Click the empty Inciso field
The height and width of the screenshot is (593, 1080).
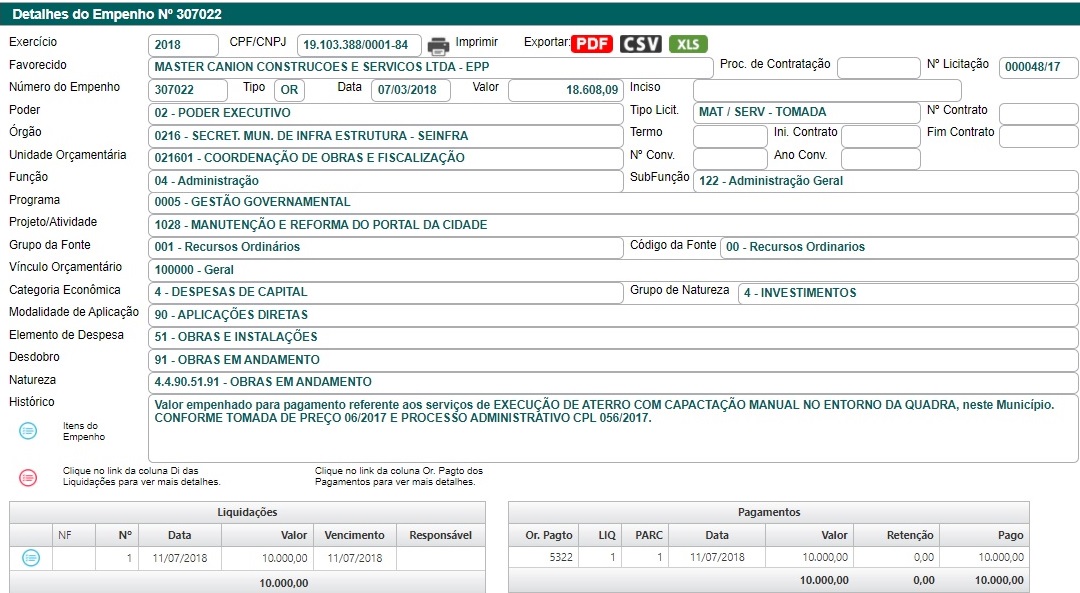point(827,90)
